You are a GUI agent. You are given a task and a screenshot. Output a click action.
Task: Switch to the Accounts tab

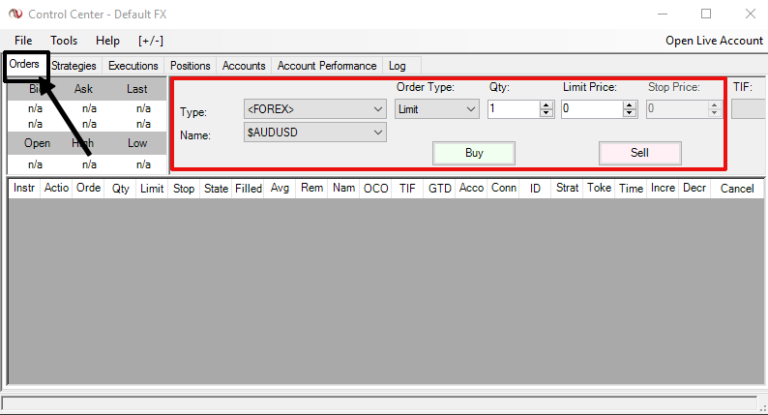coord(243,66)
